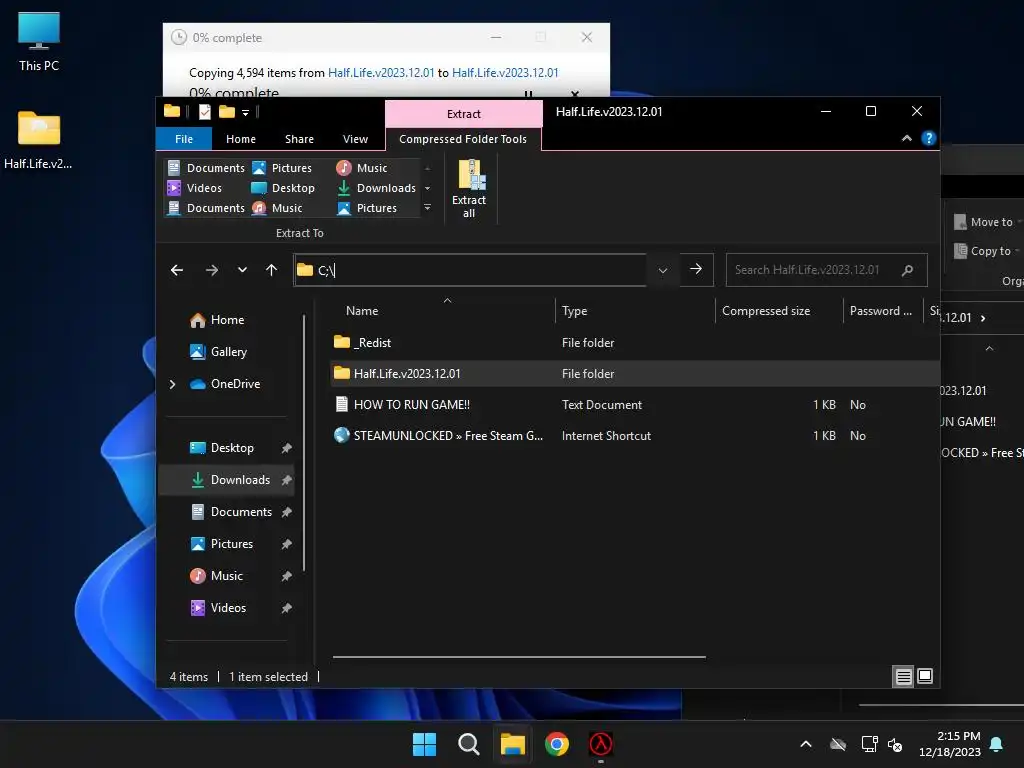The image size is (1024, 768).
Task: Sort by the Name column header
Action: pyautogui.click(x=444, y=311)
